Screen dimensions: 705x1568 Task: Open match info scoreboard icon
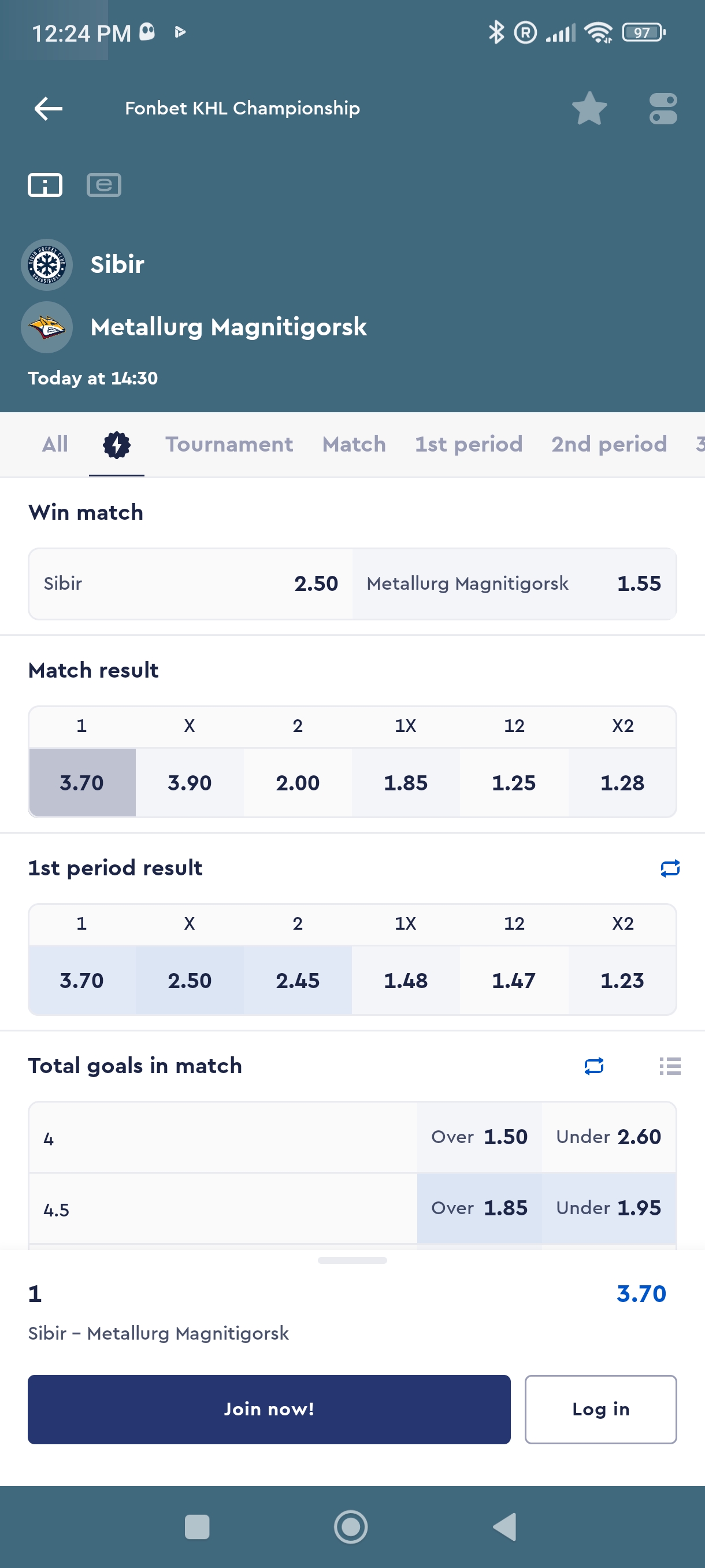click(x=45, y=185)
